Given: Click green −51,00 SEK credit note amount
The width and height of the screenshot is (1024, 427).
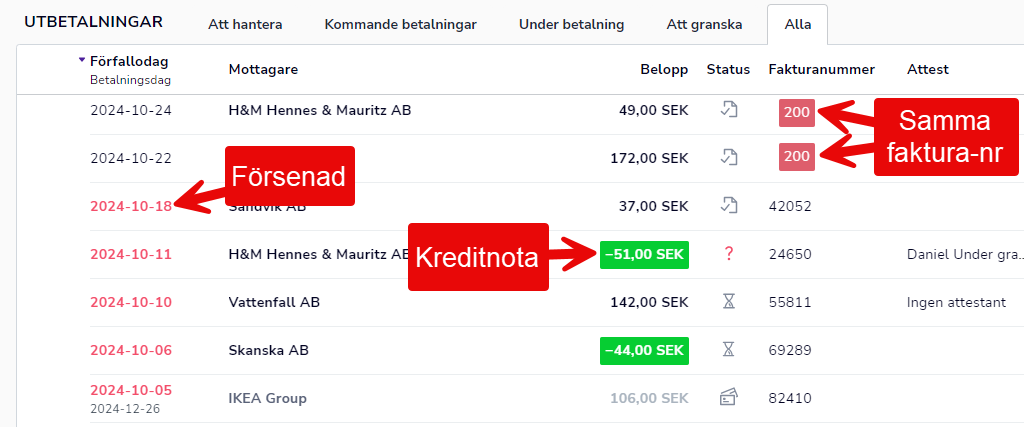Looking at the screenshot, I should pos(644,255).
